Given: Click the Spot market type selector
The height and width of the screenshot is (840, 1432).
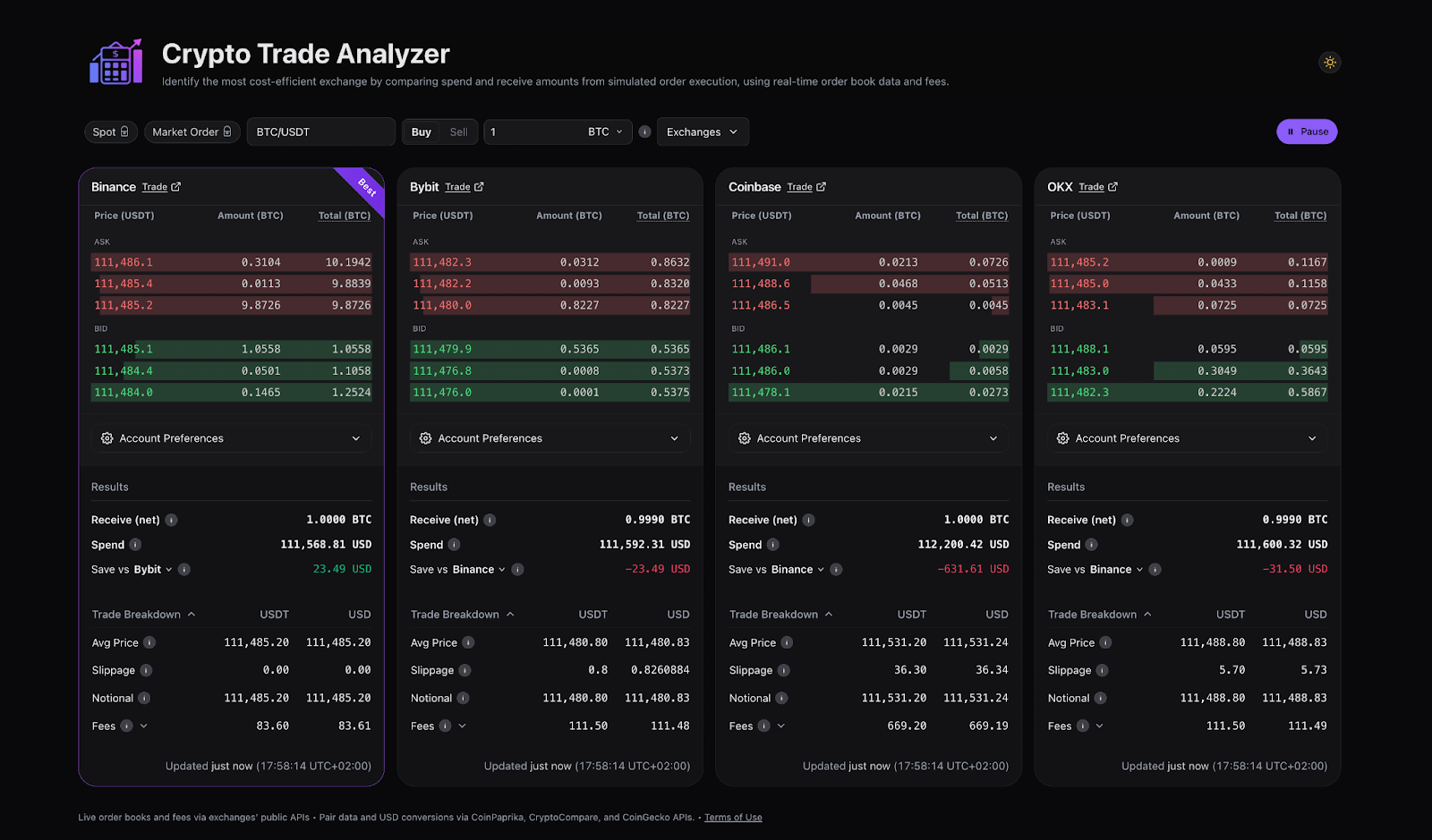Looking at the screenshot, I should [111, 132].
